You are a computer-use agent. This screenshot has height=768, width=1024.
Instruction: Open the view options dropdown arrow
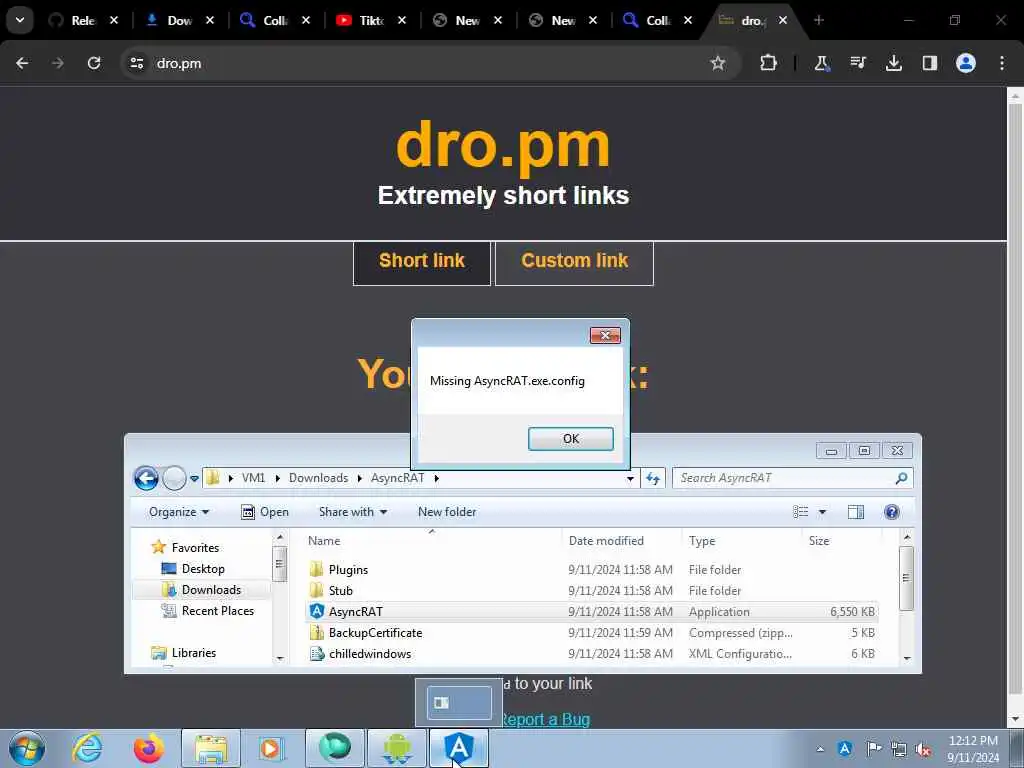[822, 512]
